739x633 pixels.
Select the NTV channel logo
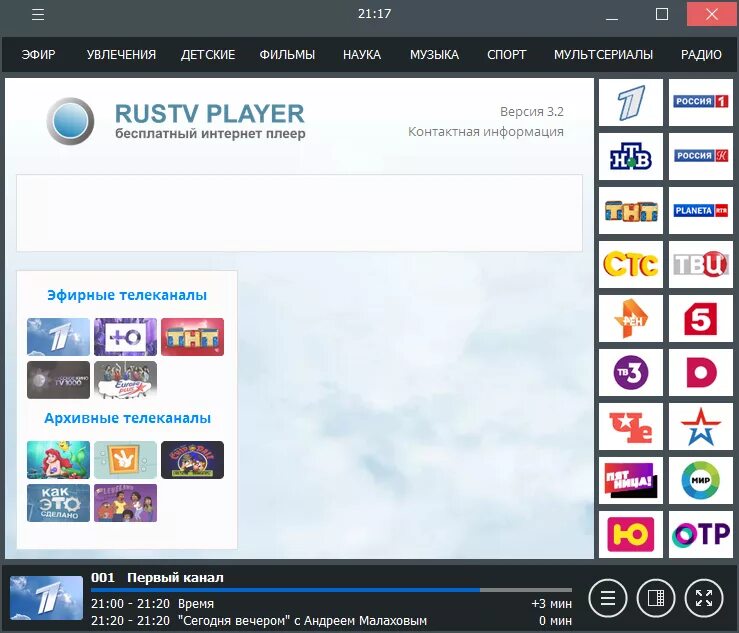631,156
